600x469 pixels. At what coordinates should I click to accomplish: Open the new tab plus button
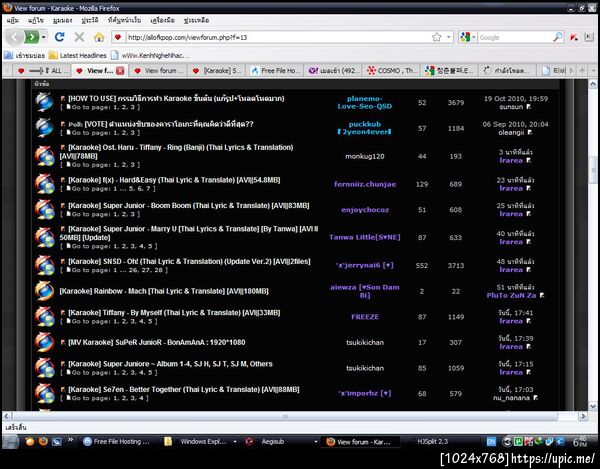click(x=582, y=70)
